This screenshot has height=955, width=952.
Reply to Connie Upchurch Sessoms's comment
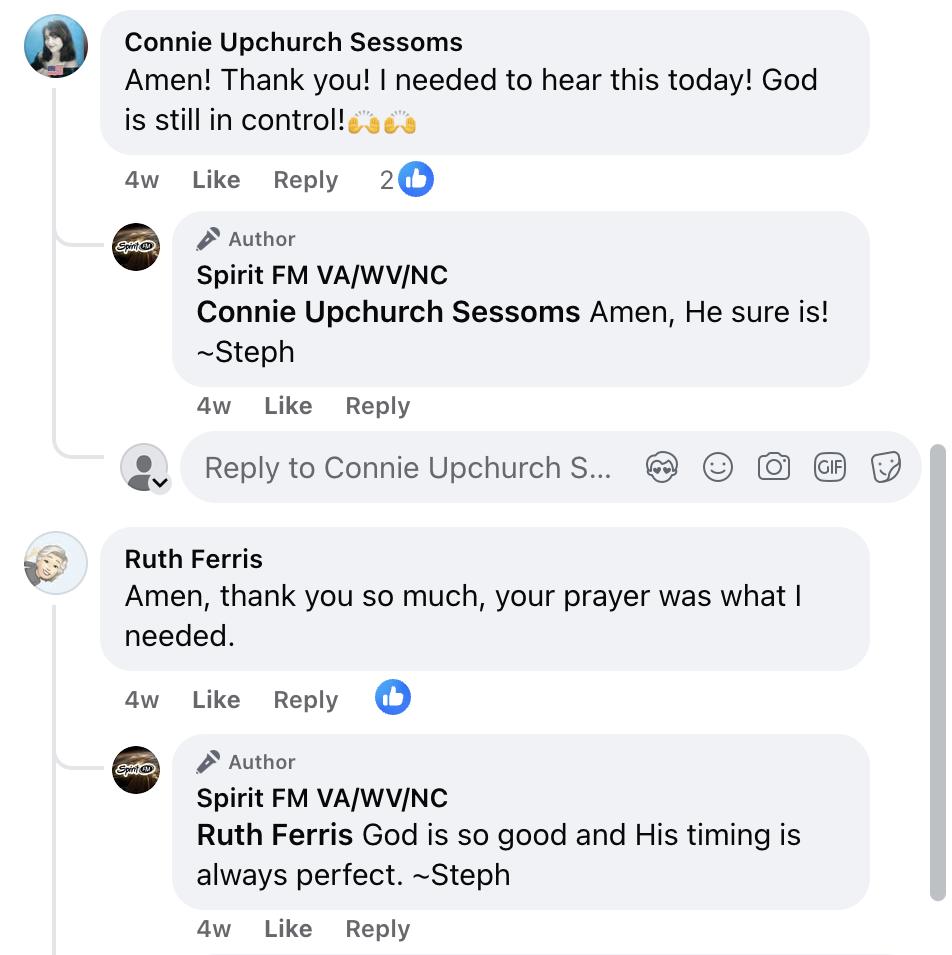click(x=306, y=180)
